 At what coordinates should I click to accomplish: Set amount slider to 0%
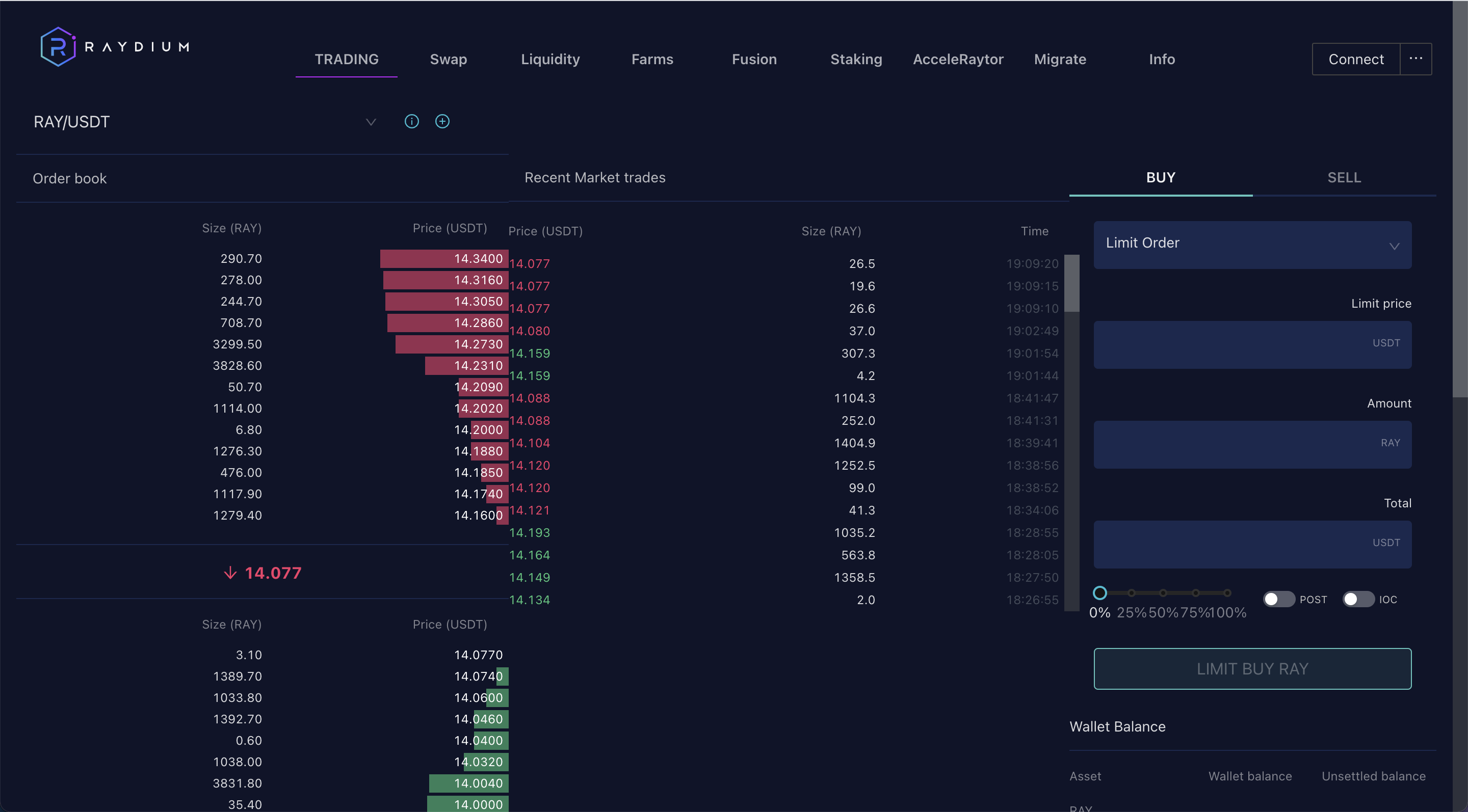click(x=1100, y=593)
